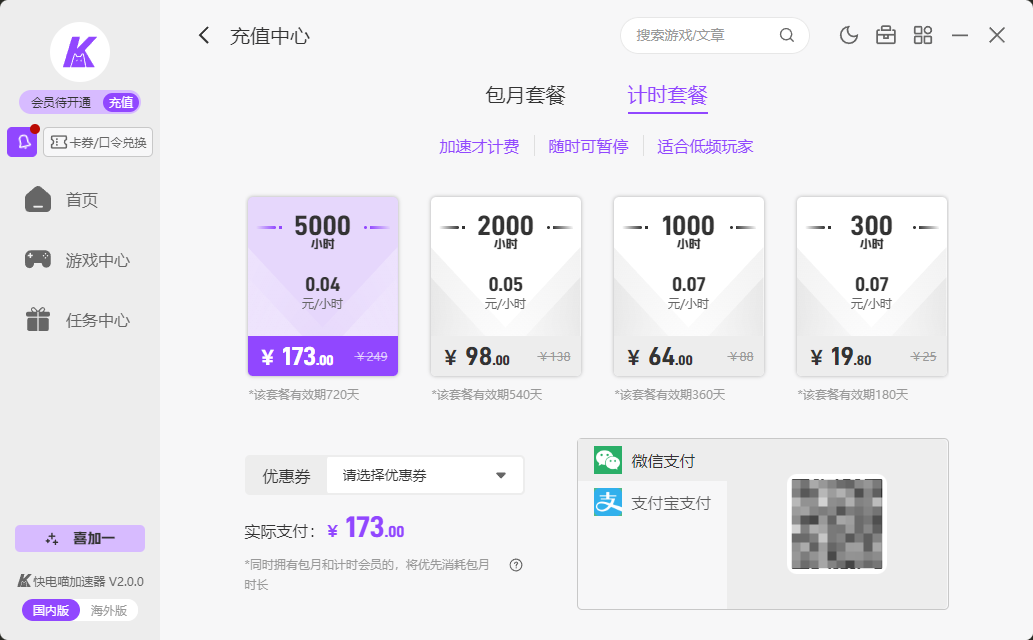
Task: Click the gamepad icon in sidebar
Action: click(38, 259)
